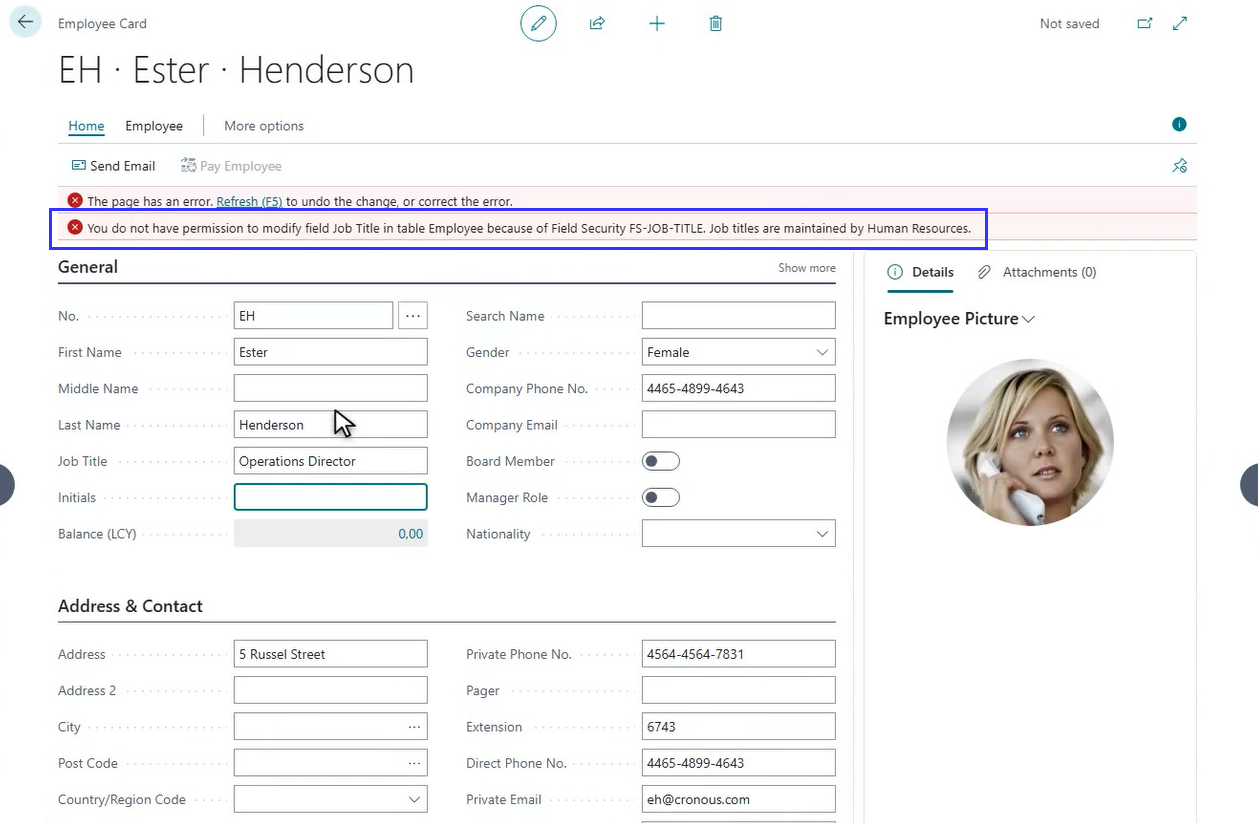Click the Employee Card breadcrumb text

click(102, 23)
